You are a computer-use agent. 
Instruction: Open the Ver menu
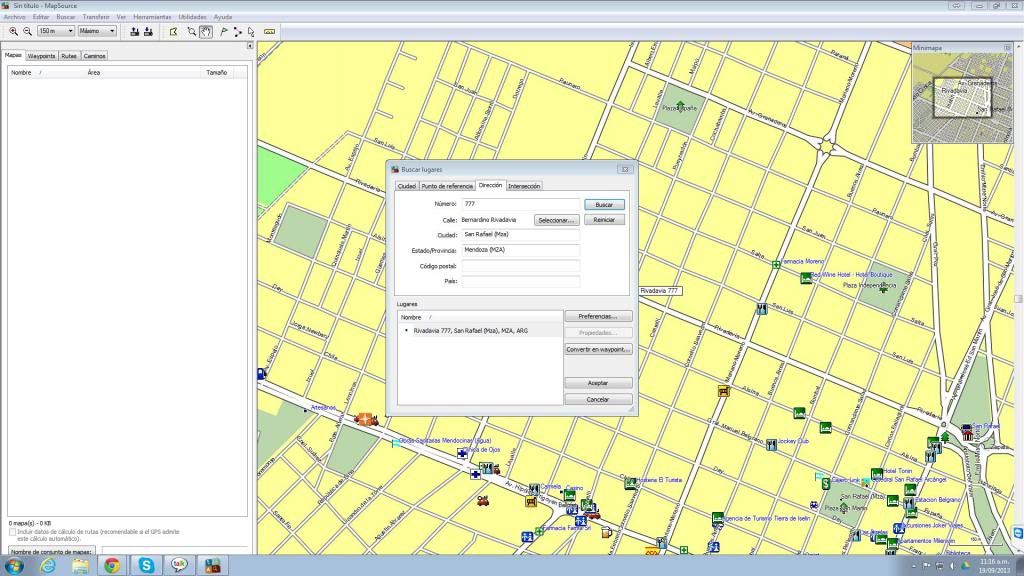[x=121, y=17]
